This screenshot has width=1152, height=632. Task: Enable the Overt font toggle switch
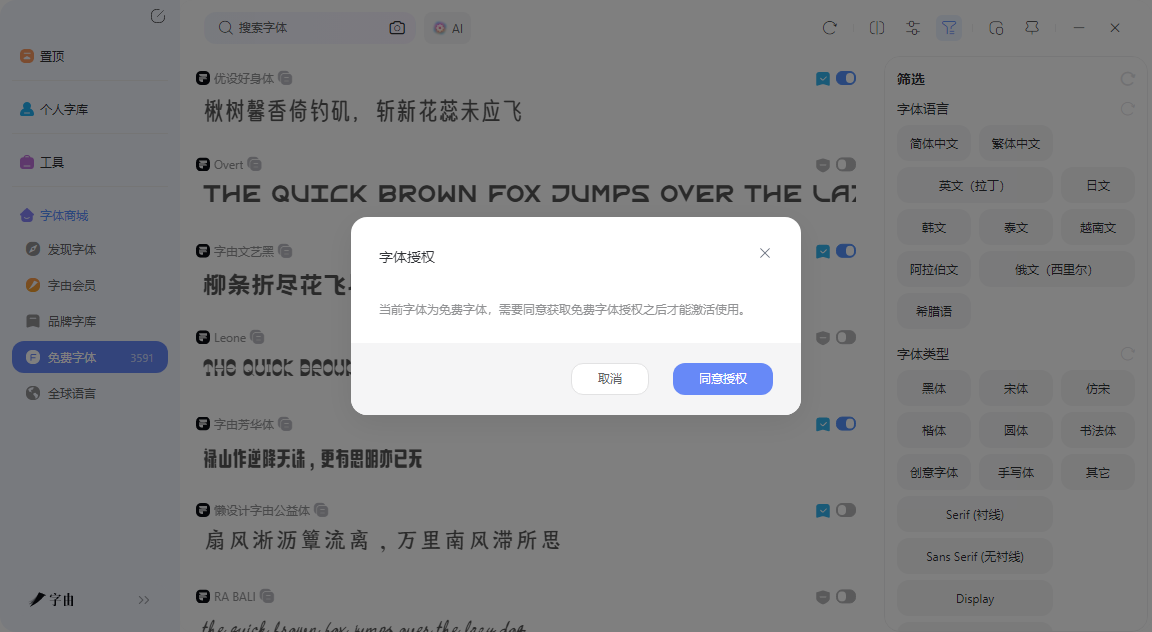[x=846, y=164]
